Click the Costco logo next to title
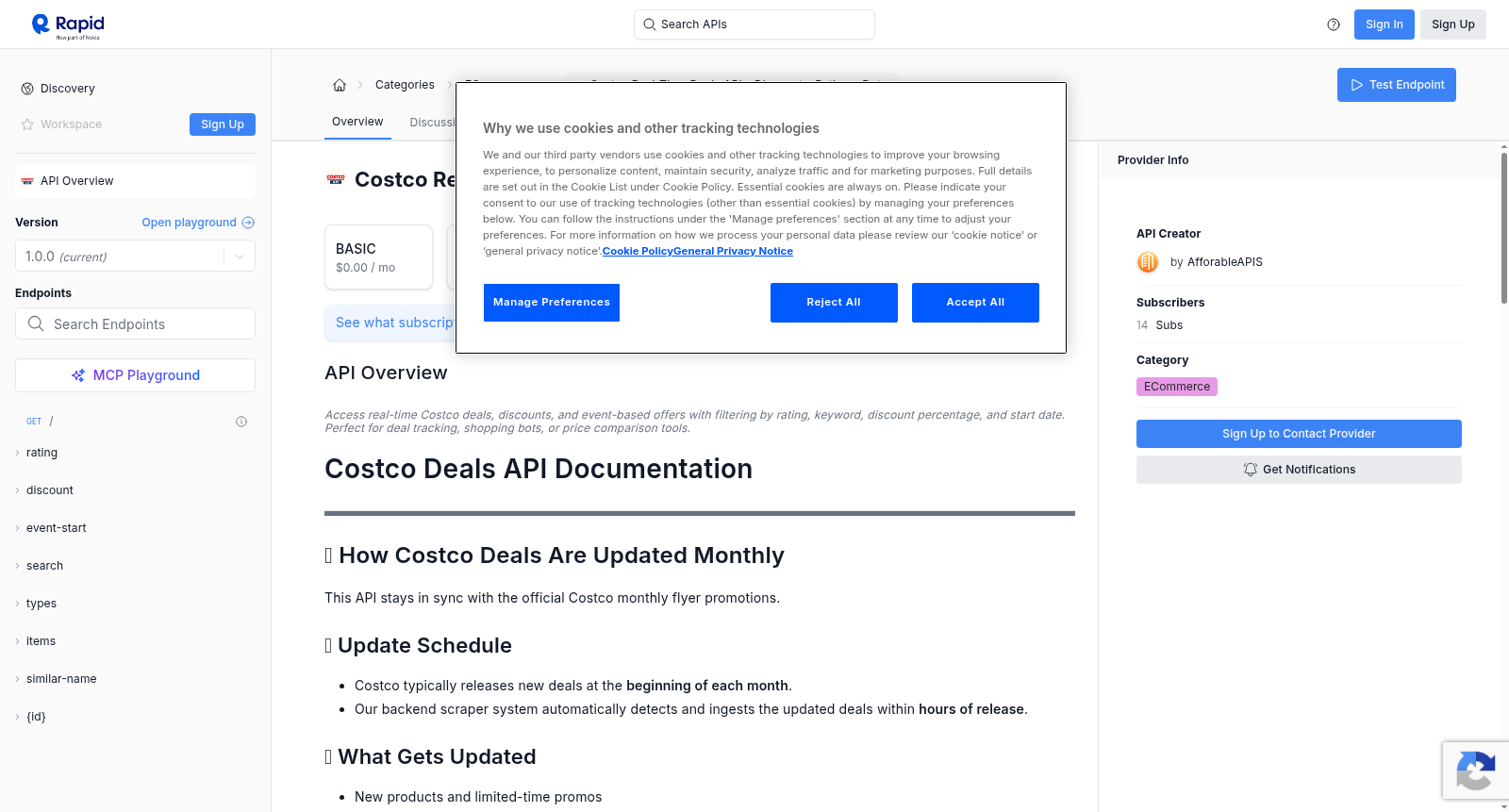Screen dimensions: 1509x812 point(336,179)
